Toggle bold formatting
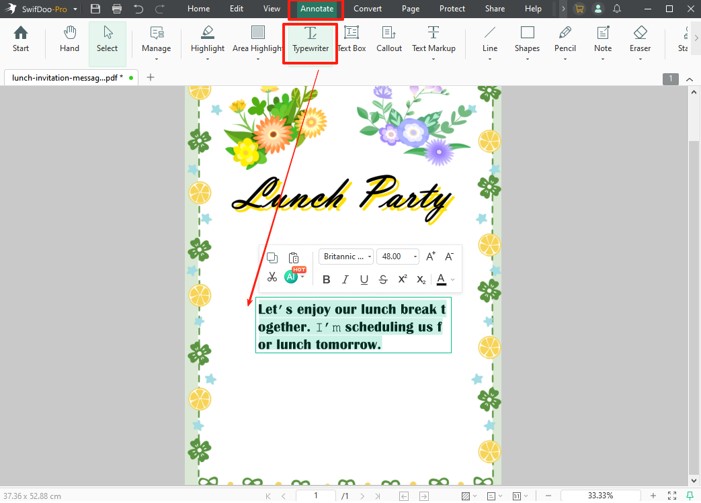701x503 pixels. 326,279
